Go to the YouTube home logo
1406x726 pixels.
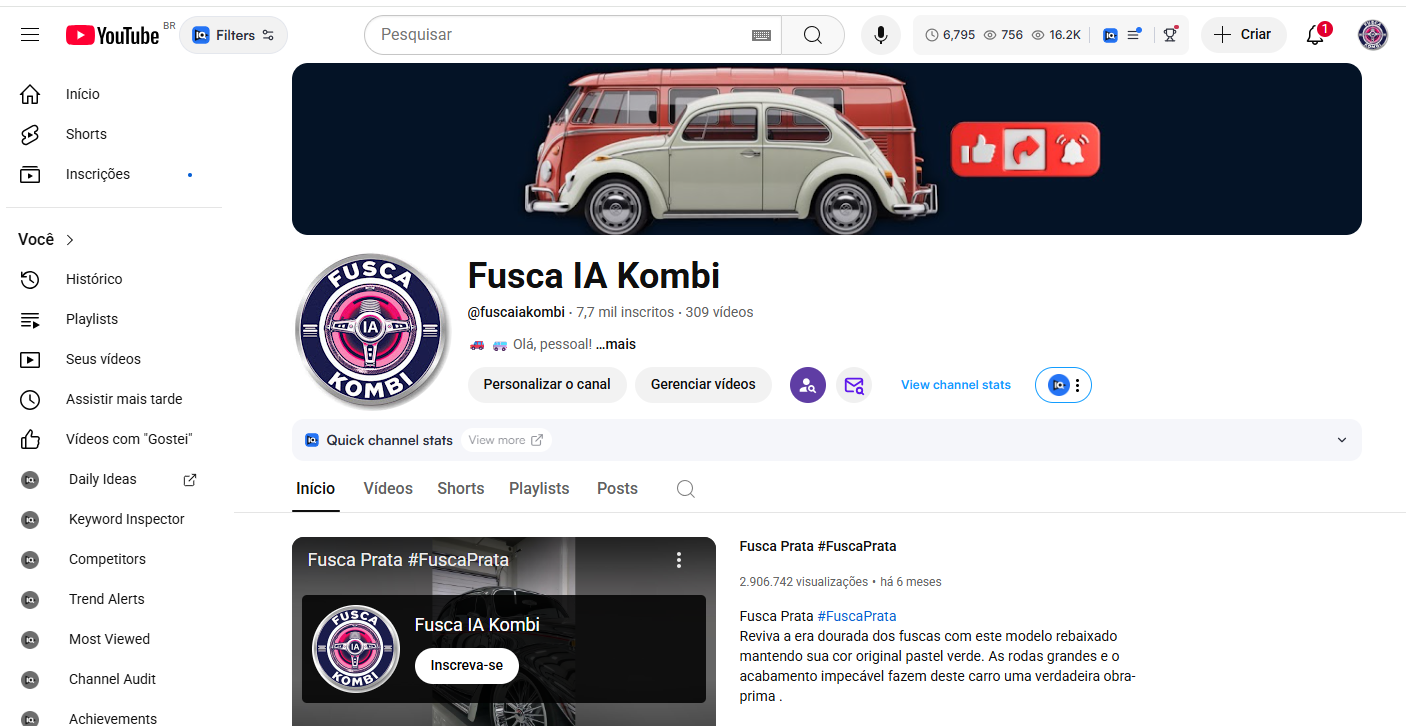112,35
